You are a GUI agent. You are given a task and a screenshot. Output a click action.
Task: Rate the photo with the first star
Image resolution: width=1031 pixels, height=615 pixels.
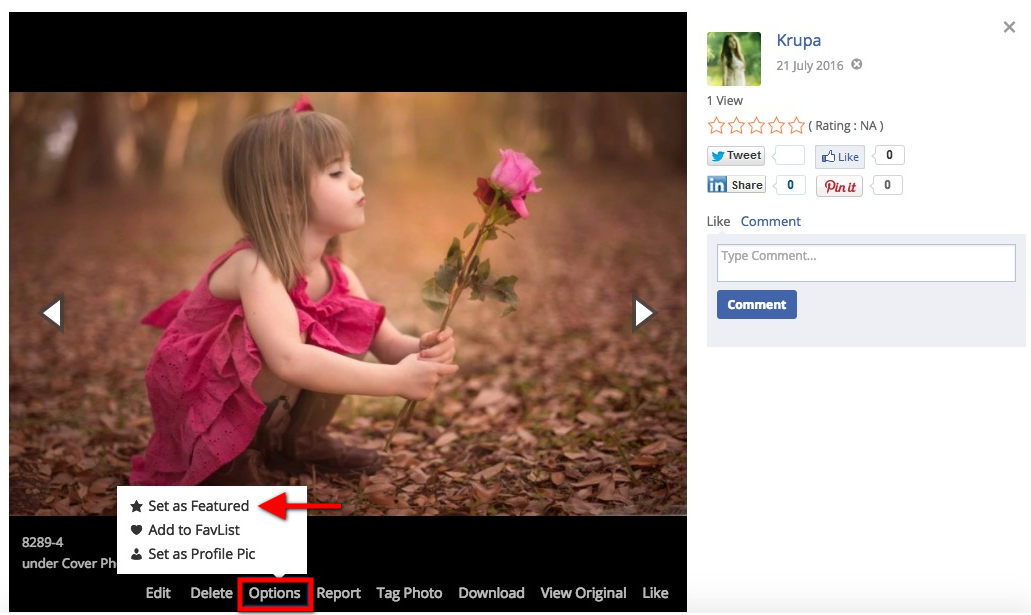pyautogui.click(x=716, y=126)
